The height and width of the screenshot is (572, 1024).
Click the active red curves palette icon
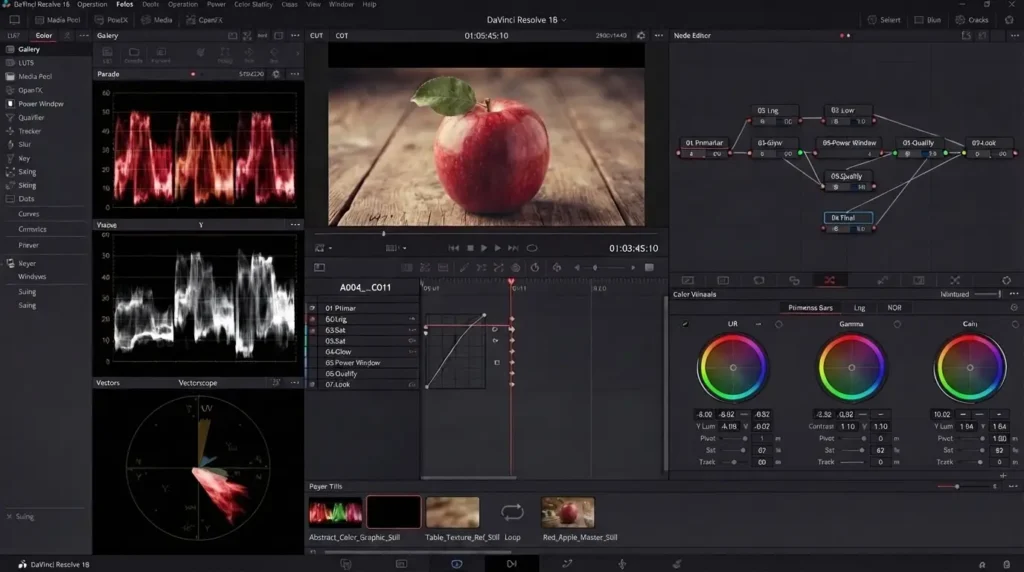click(x=829, y=280)
